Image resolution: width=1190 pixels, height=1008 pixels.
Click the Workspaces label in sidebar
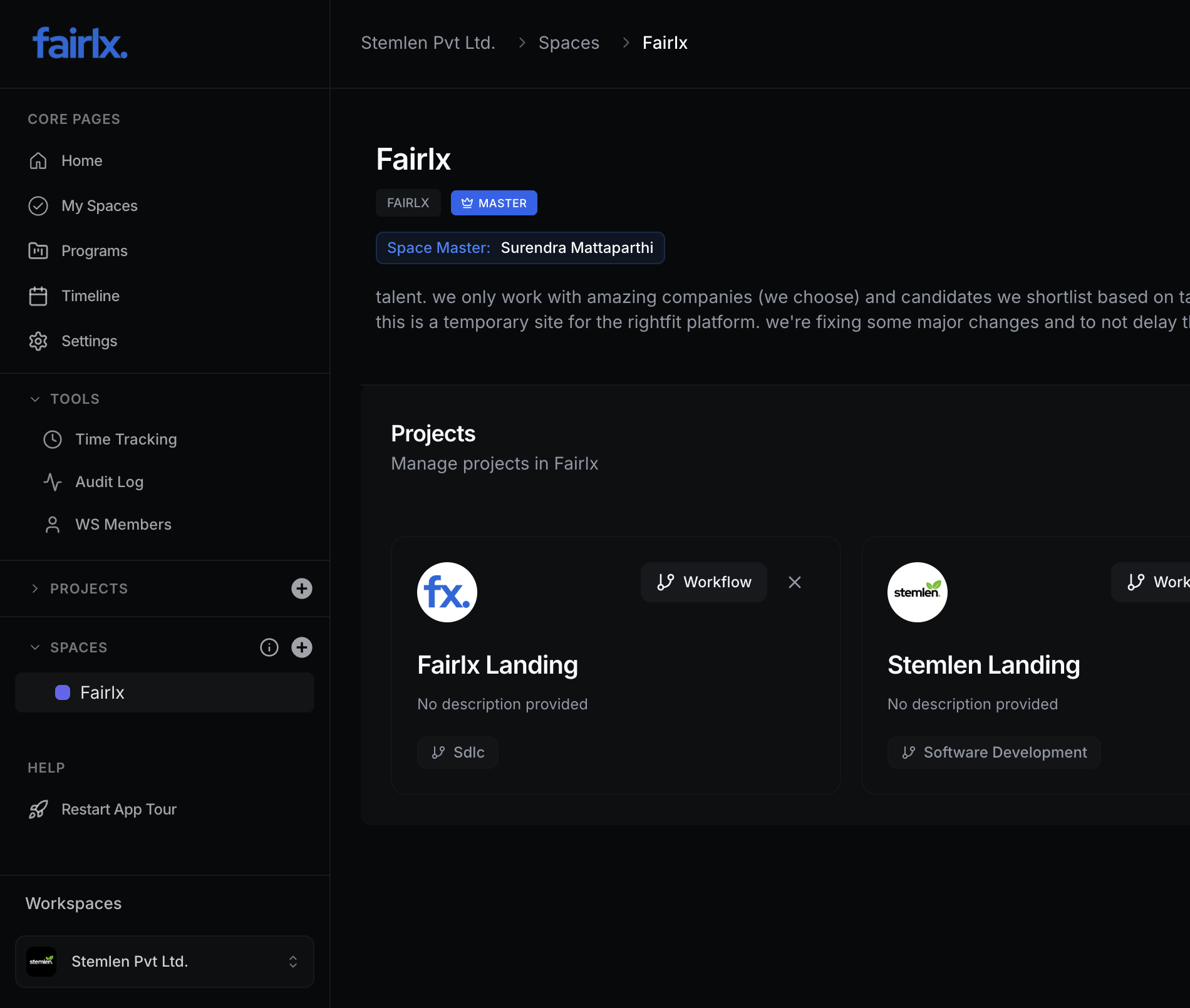[x=74, y=903]
